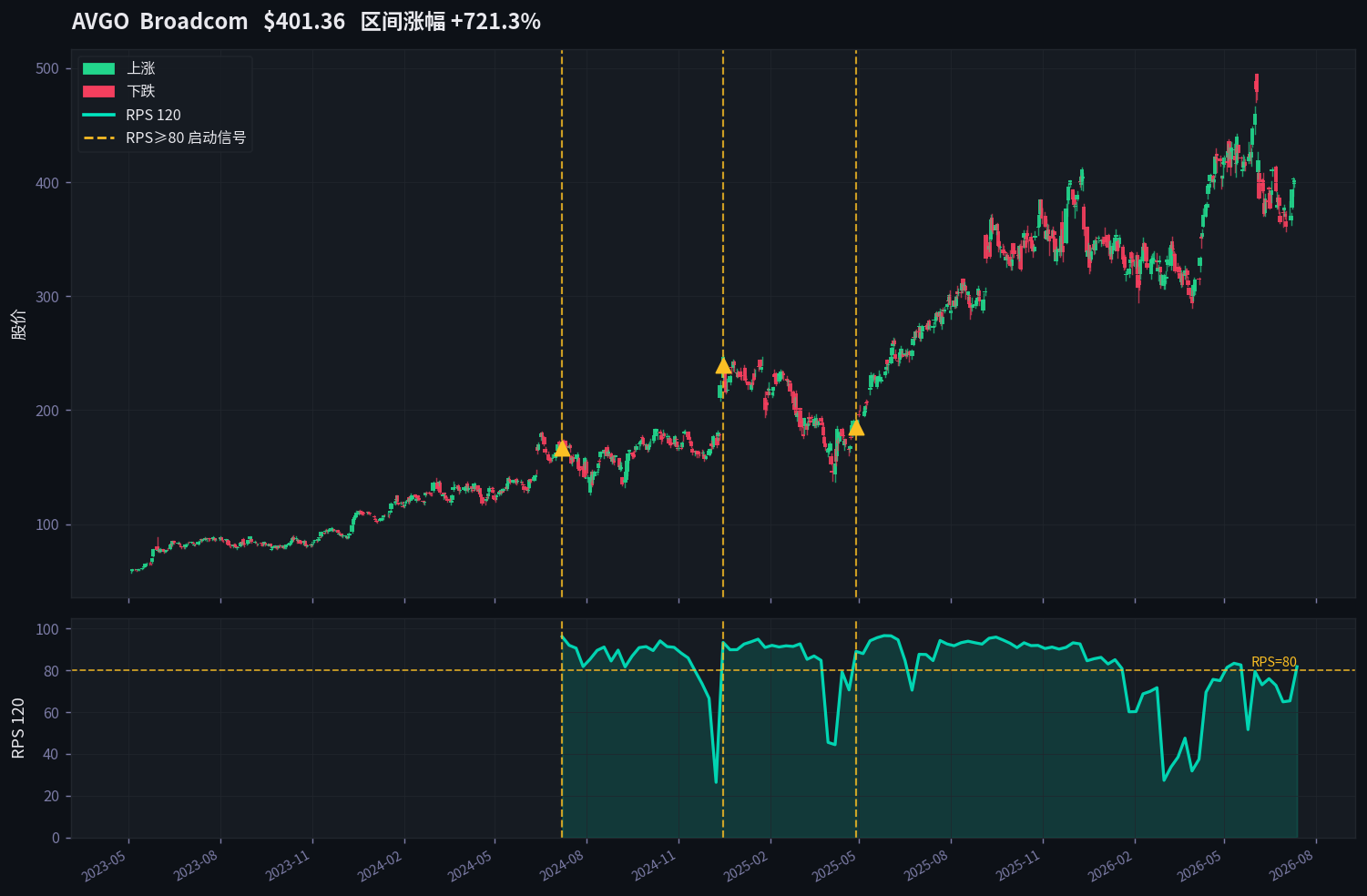Click the RPS 120 legend line sample
The image size is (1367, 896).
pyautogui.click(x=98, y=115)
